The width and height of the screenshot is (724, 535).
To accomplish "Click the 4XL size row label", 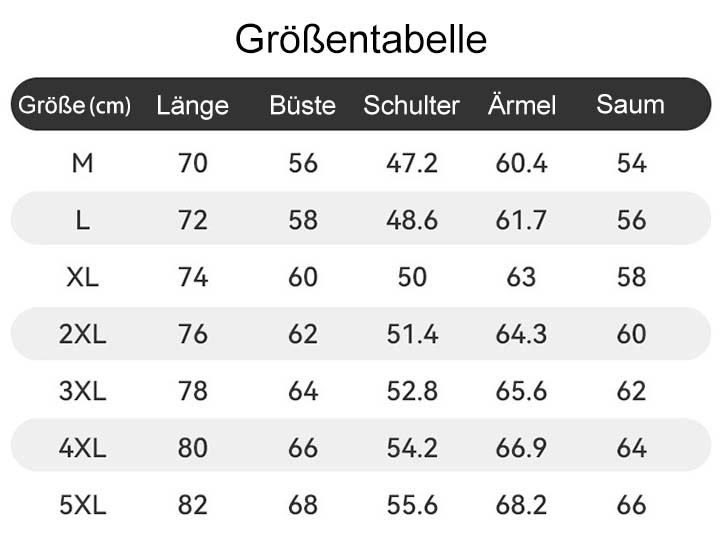I will [82, 448].
